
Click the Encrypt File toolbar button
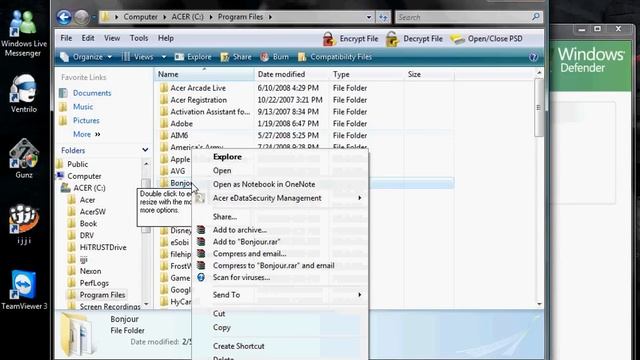click(x=351, y=39)
